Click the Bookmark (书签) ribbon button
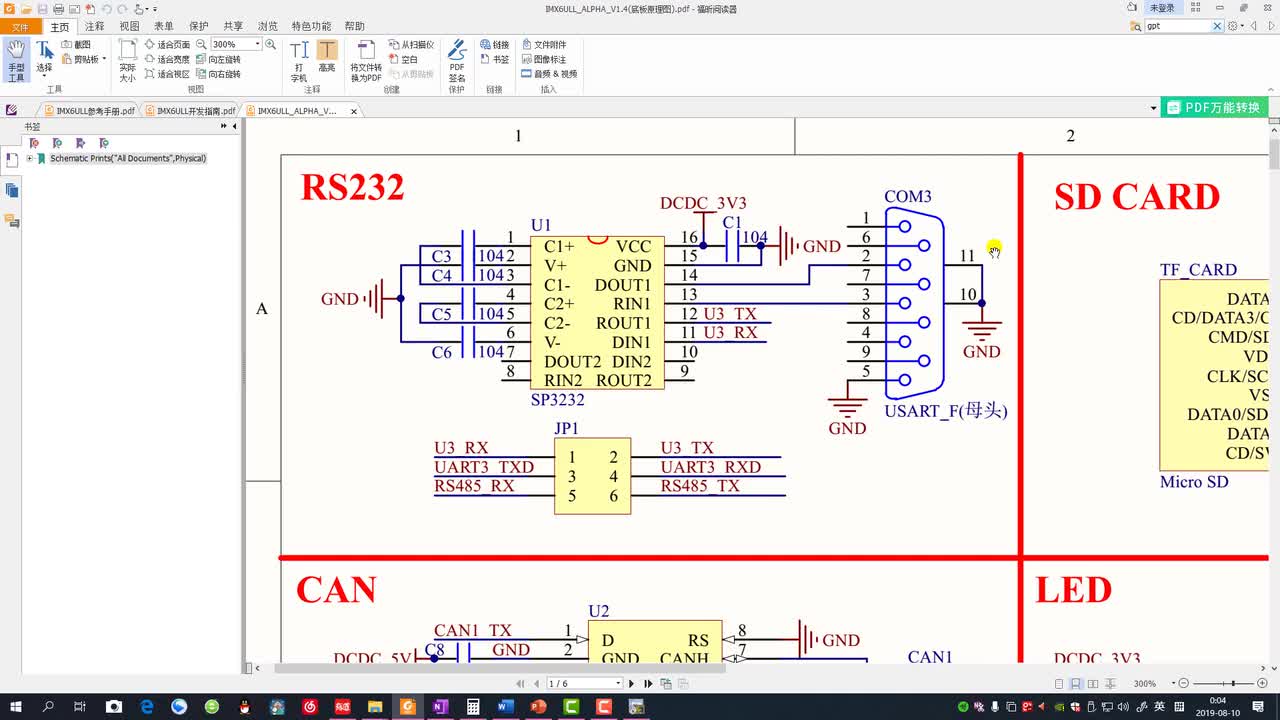 tap(494, 59)
